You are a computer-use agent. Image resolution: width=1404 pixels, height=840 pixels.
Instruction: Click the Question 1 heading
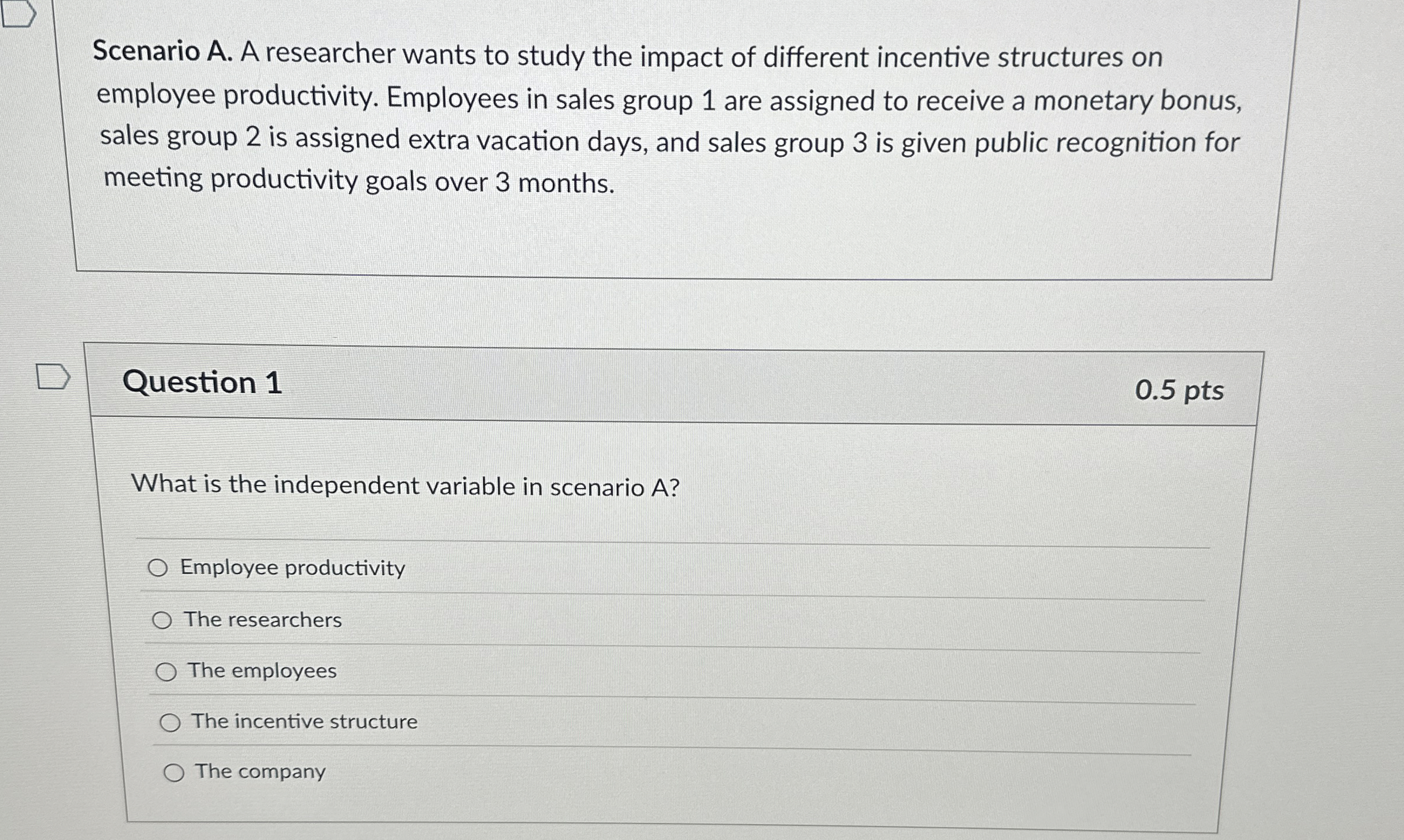202,383
